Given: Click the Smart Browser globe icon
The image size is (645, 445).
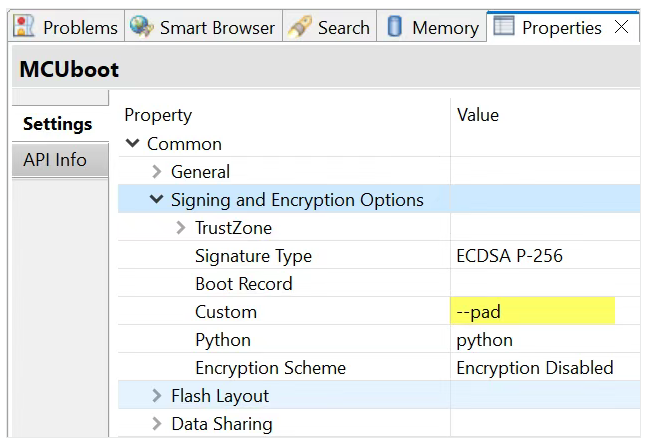Looking at the screenshot, I should [x=141, y=26].
